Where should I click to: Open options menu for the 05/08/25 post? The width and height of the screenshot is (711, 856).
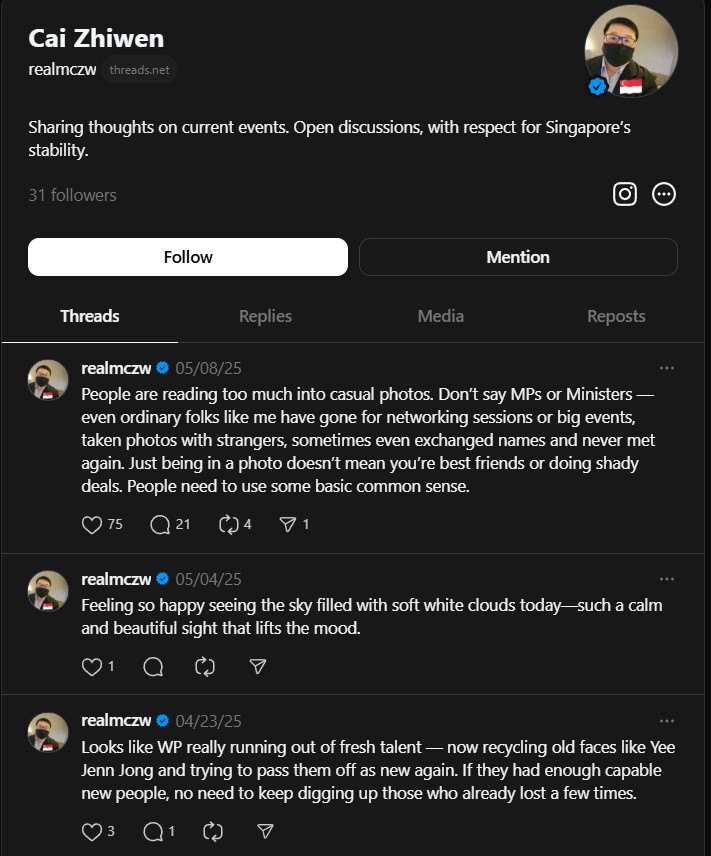pos(667,368)
